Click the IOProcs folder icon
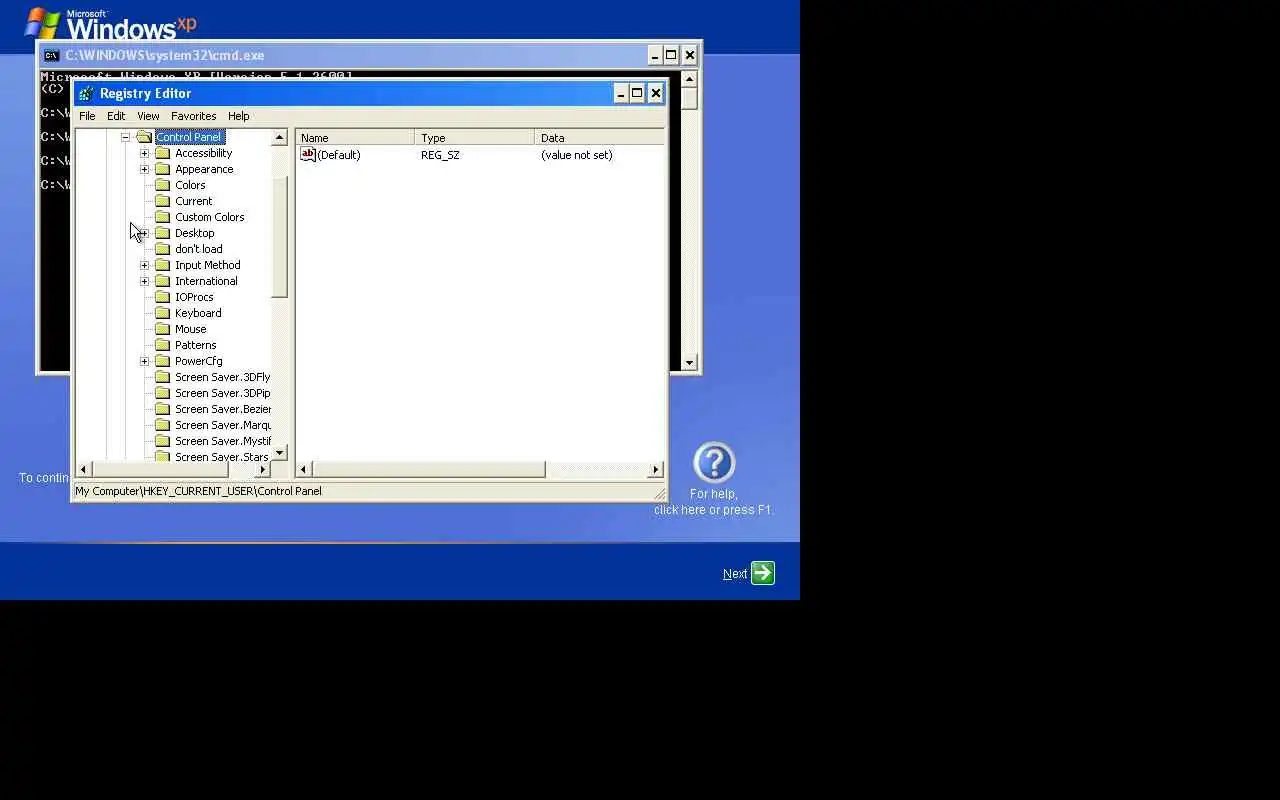The height and width of the screenshot is (800, 1280). point(163,297)
